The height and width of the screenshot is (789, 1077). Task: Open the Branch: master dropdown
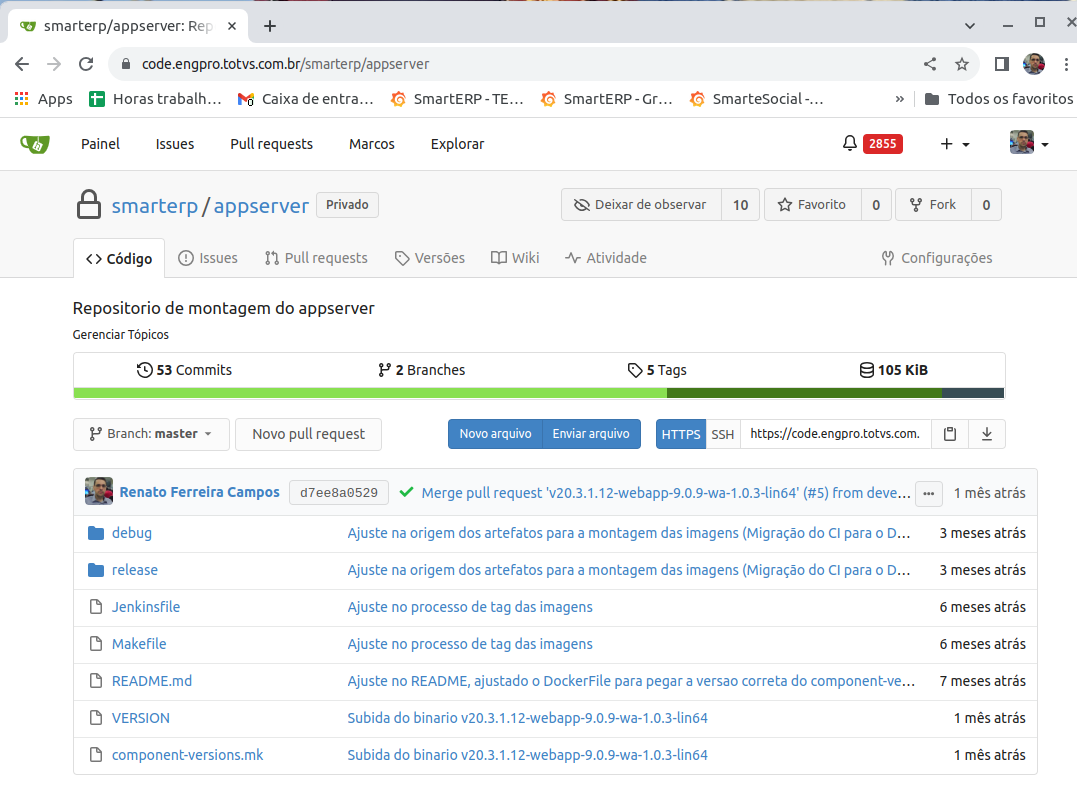click(x=151, y=434)
